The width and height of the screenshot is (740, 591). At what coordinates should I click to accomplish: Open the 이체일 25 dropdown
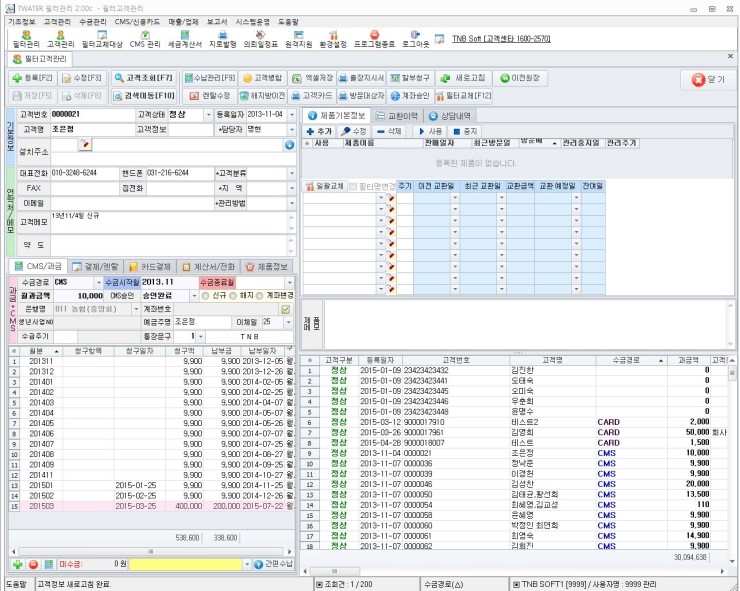point(288,322)
